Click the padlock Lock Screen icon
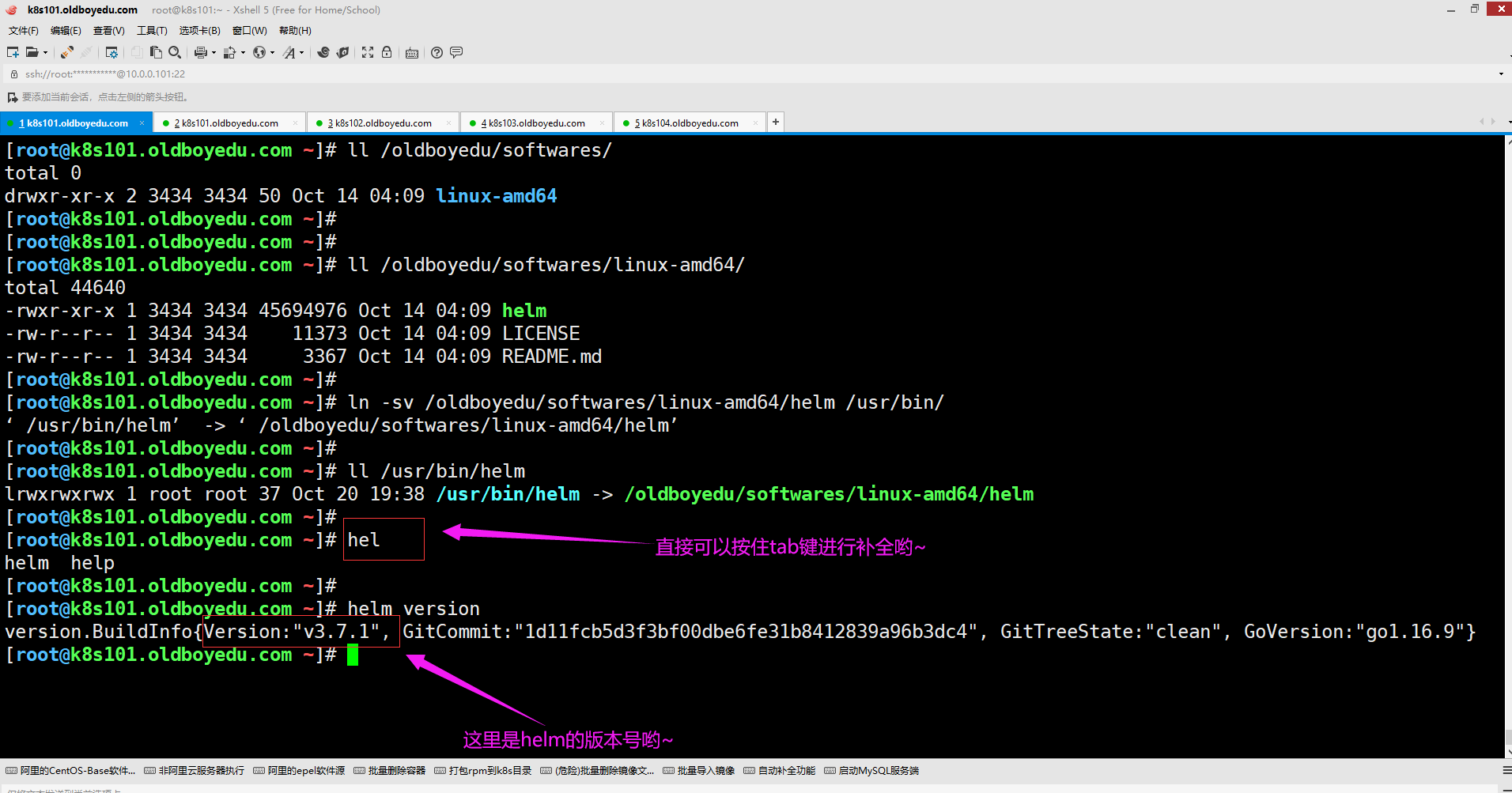Screen dimensions: 1512x793 click(387, 52)
